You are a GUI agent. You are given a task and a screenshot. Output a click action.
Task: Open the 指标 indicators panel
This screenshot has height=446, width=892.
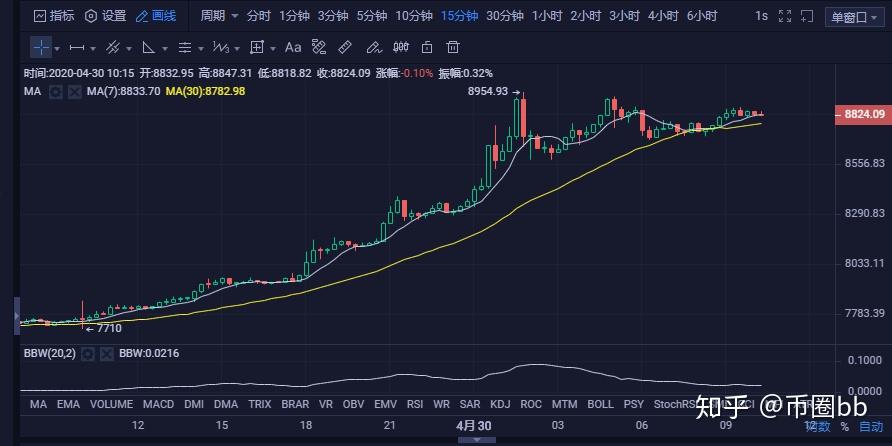[54, 16]
